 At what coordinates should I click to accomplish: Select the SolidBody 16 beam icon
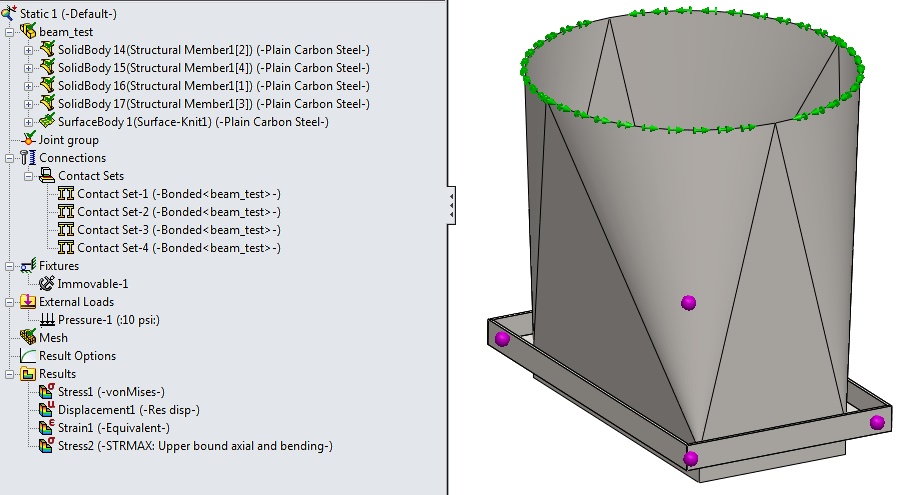tap(47, 85)
